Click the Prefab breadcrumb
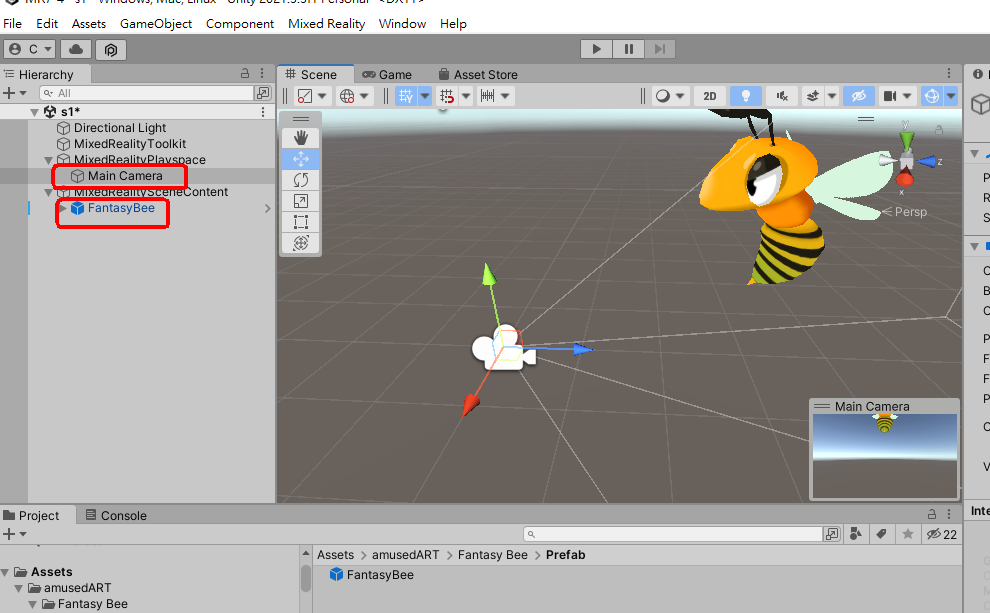Image resolution: width=990 pixels, height=613 pixels. (565, 554)
